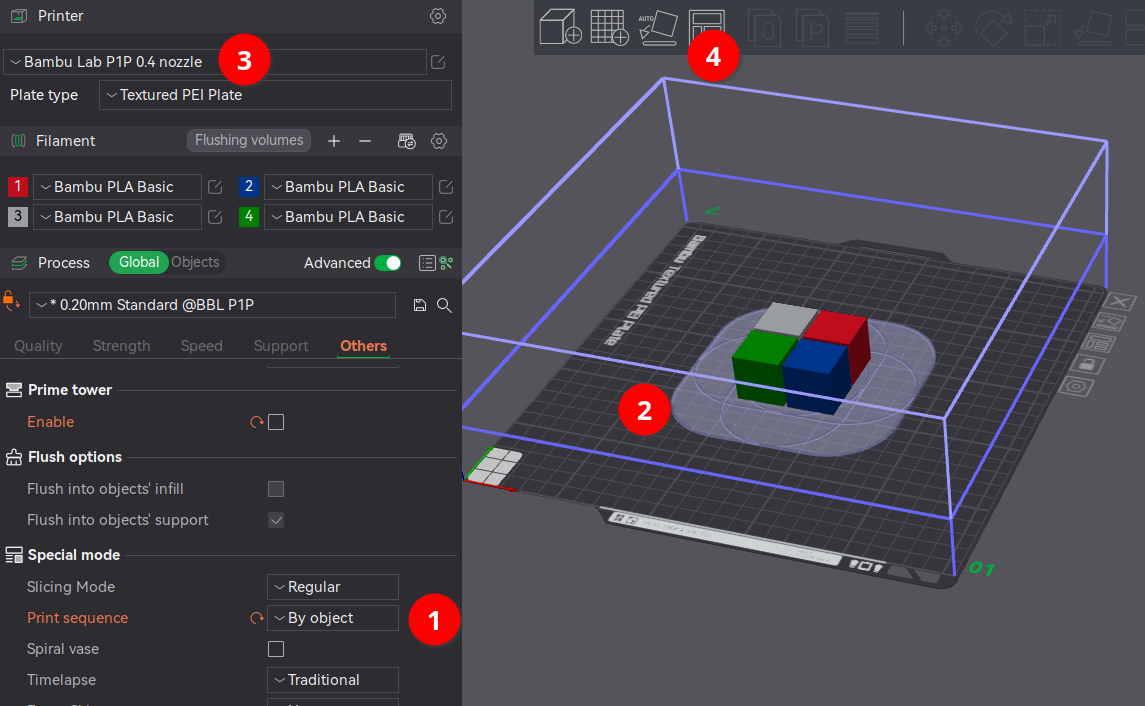Open printer settings gear icon
This screenshot has width=1145, height=706.
click(x=437, y=16)
